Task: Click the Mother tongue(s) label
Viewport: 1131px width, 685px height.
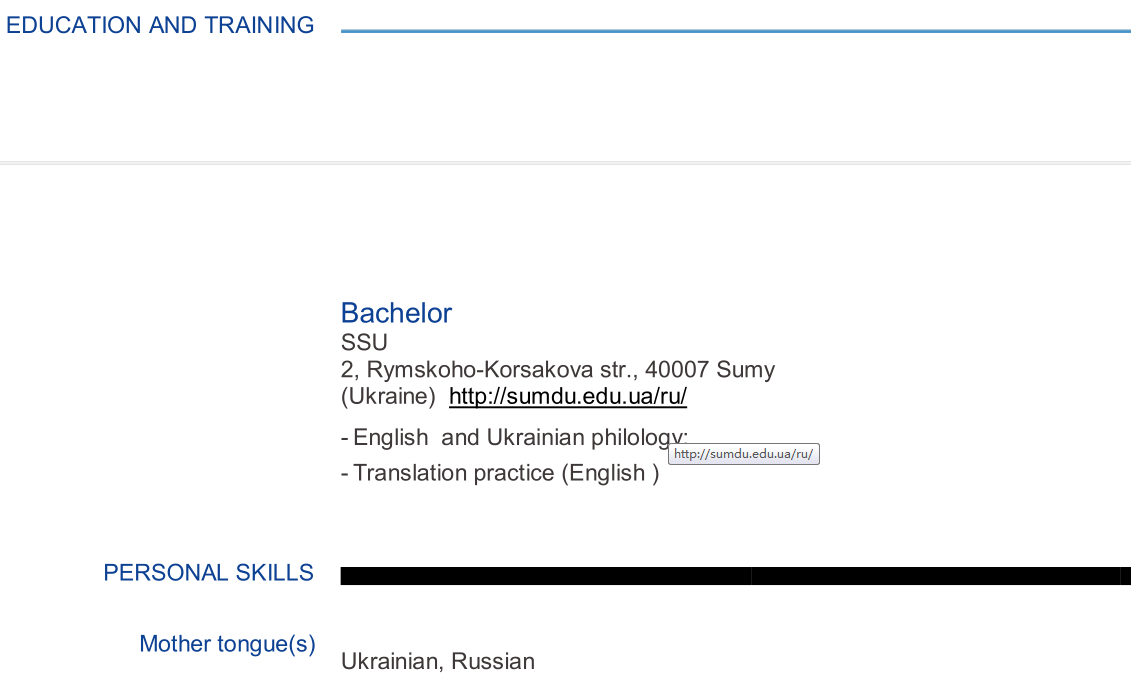Action: (x=227, y=644)
